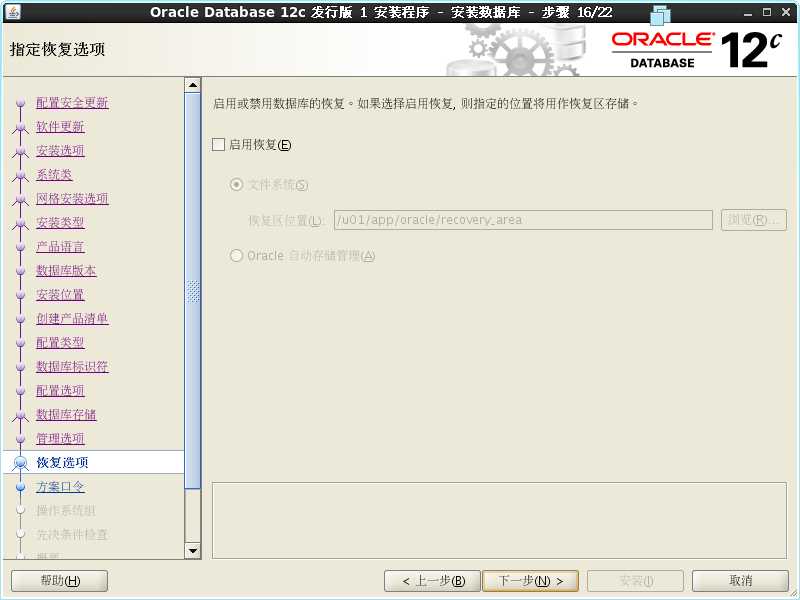This screenshot has height=600, width=800.
Task: Click the 浏览 browse button
Action: tap(754, 220)
